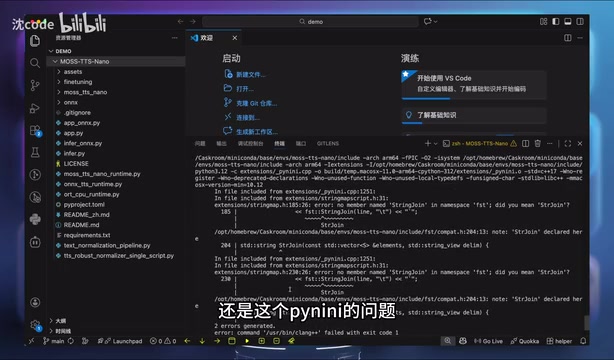Expand the 时间线 timeline section
The height and width of the screenshot is (360, 614).
pyautogui.click(x=51, y=331)
